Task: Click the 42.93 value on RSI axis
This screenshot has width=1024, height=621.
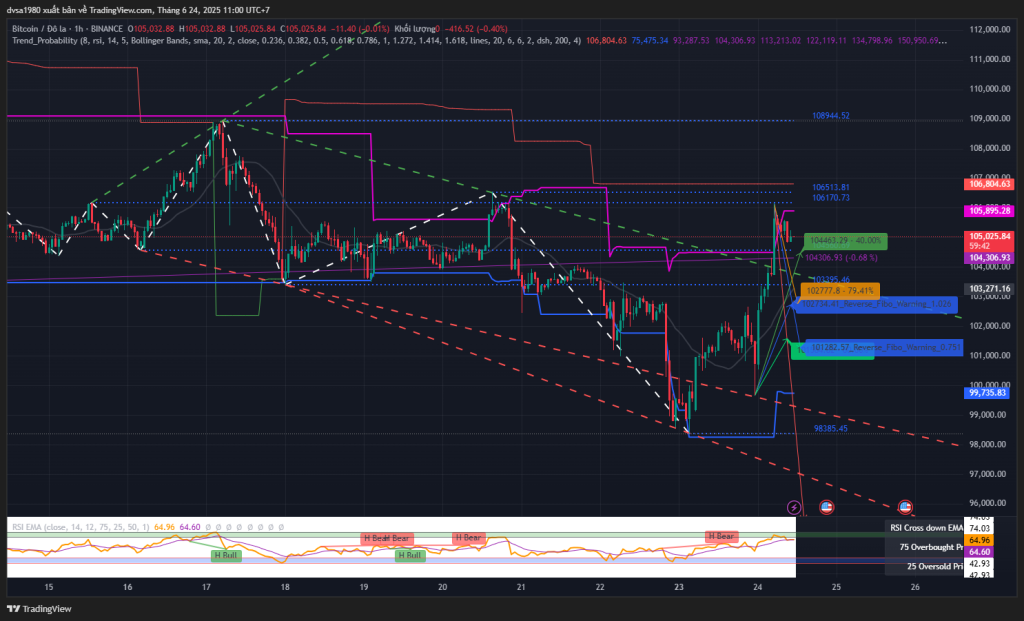Action: 980,564
